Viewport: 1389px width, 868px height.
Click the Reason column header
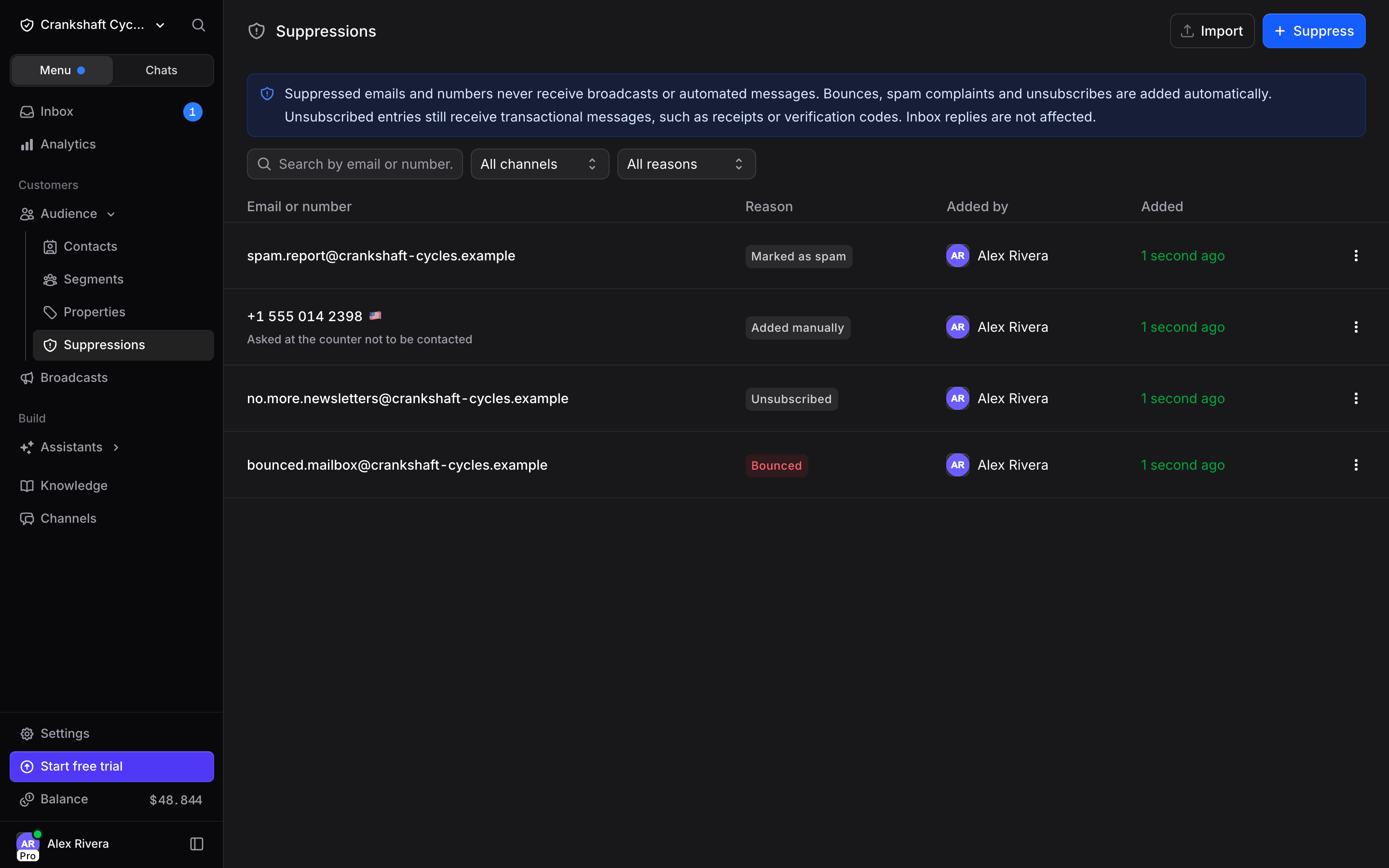(769, 206)
